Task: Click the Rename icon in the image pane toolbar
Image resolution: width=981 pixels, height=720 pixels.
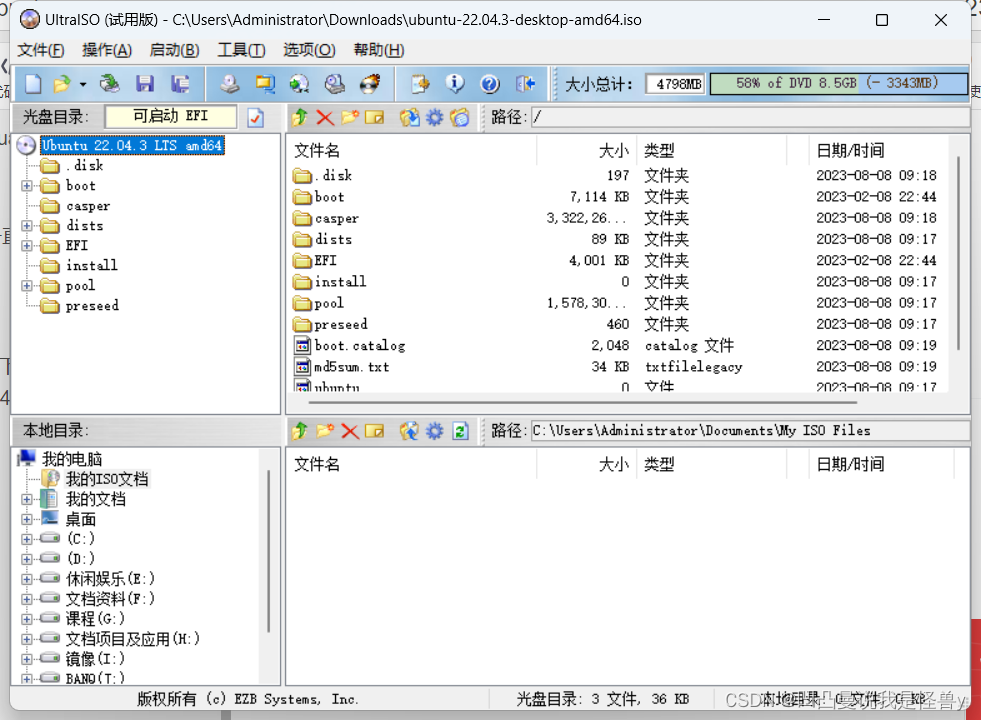Action: pyautogui.click(x=374, y=117)
